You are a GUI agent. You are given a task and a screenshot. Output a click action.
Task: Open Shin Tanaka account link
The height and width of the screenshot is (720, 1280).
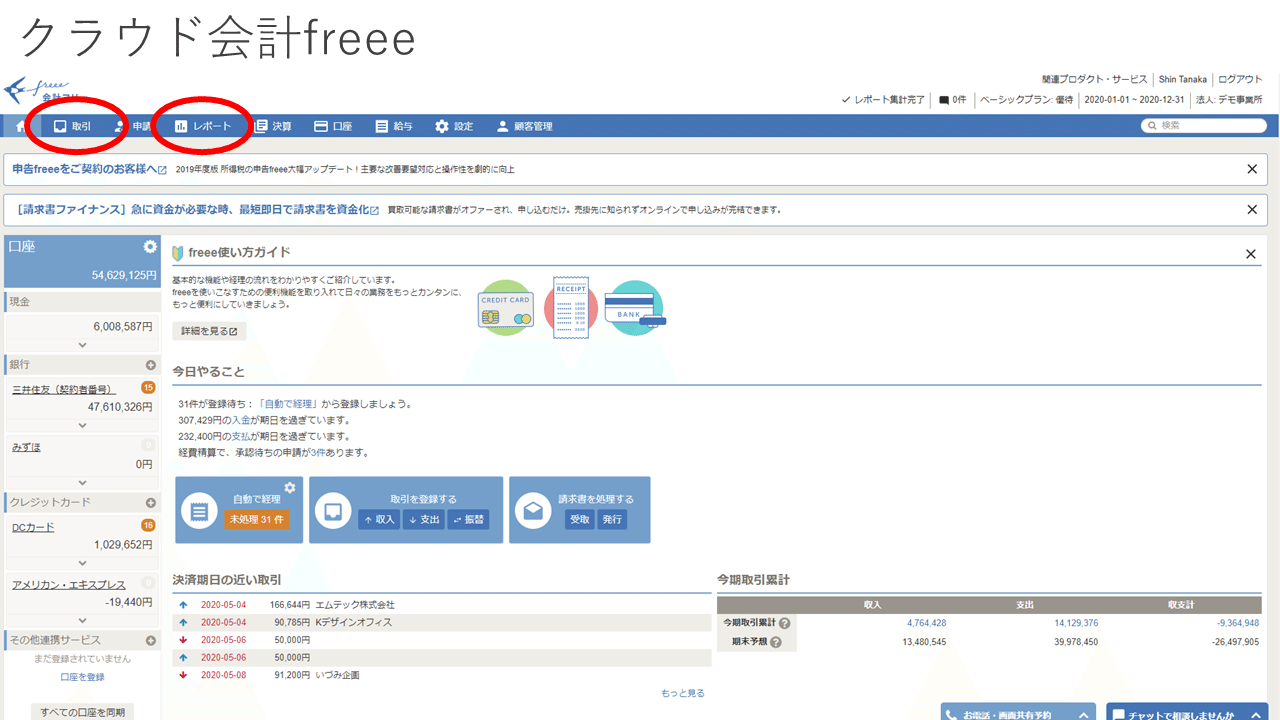pos(1183,80)
